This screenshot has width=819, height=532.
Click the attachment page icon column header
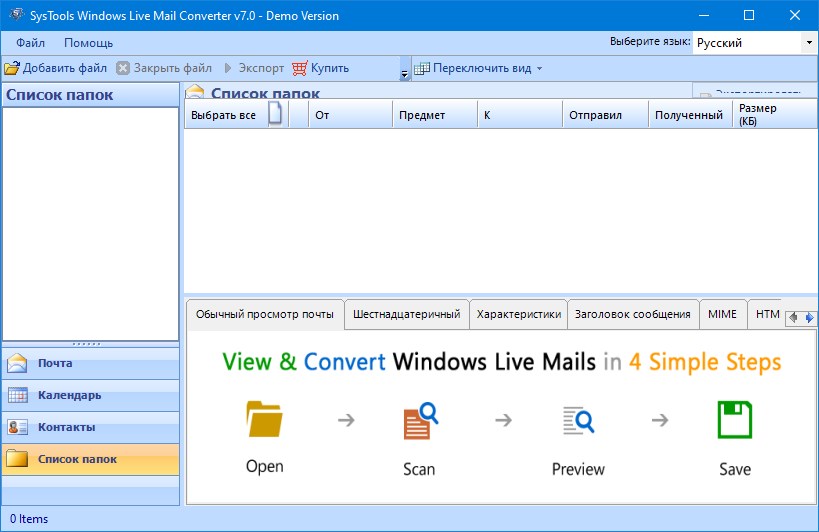275,113
